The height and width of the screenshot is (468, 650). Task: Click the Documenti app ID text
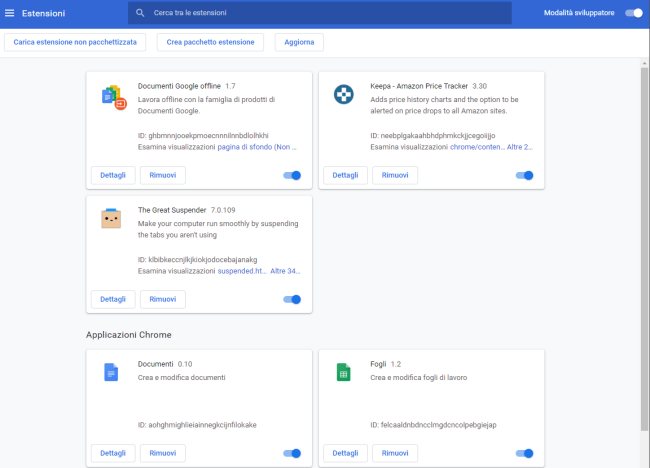[x=197, y=425]
